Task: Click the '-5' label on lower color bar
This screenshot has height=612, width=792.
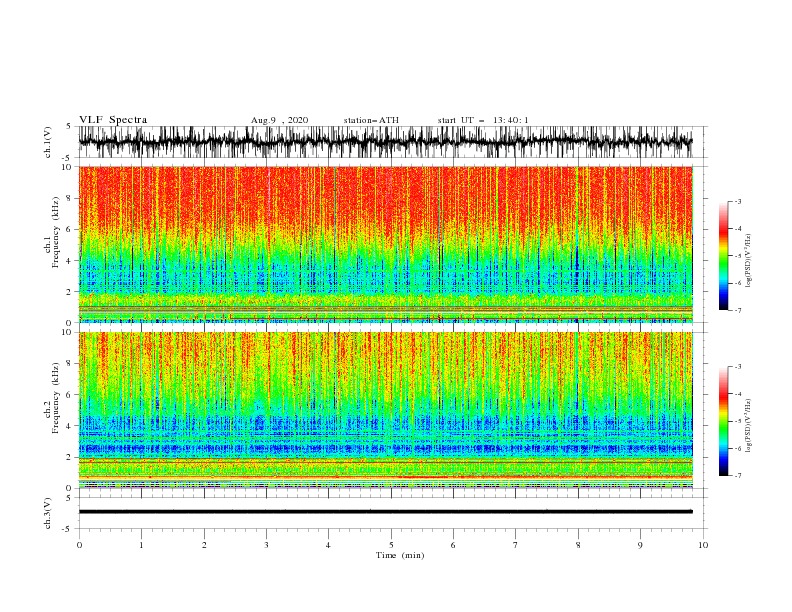Action: tap(737, 421)
